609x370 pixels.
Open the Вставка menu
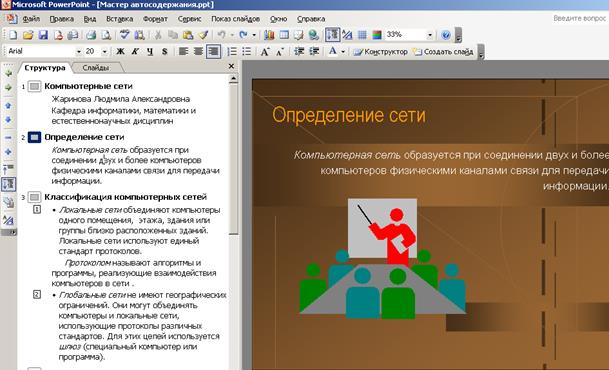point(119,19)
